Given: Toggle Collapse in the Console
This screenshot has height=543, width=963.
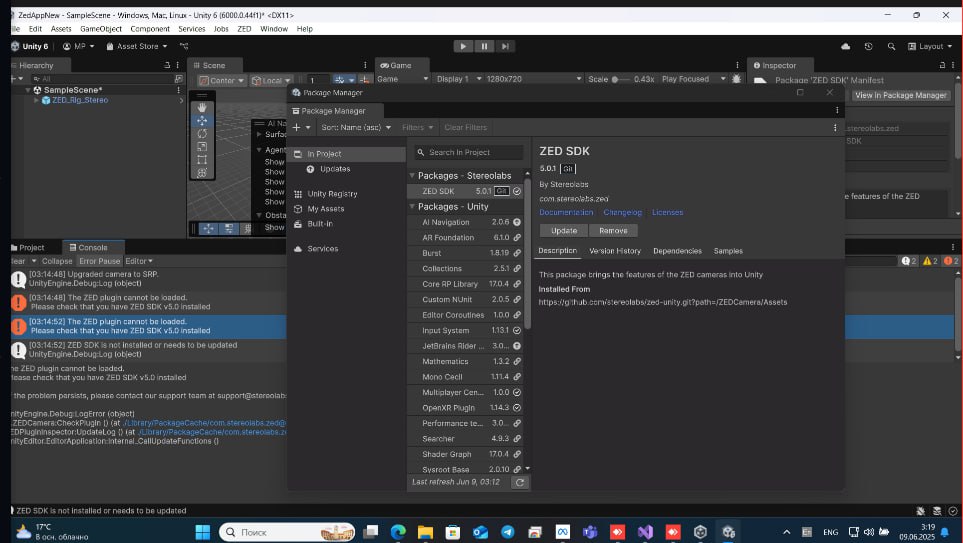Looking at the screenshot, I should [57, 261].
